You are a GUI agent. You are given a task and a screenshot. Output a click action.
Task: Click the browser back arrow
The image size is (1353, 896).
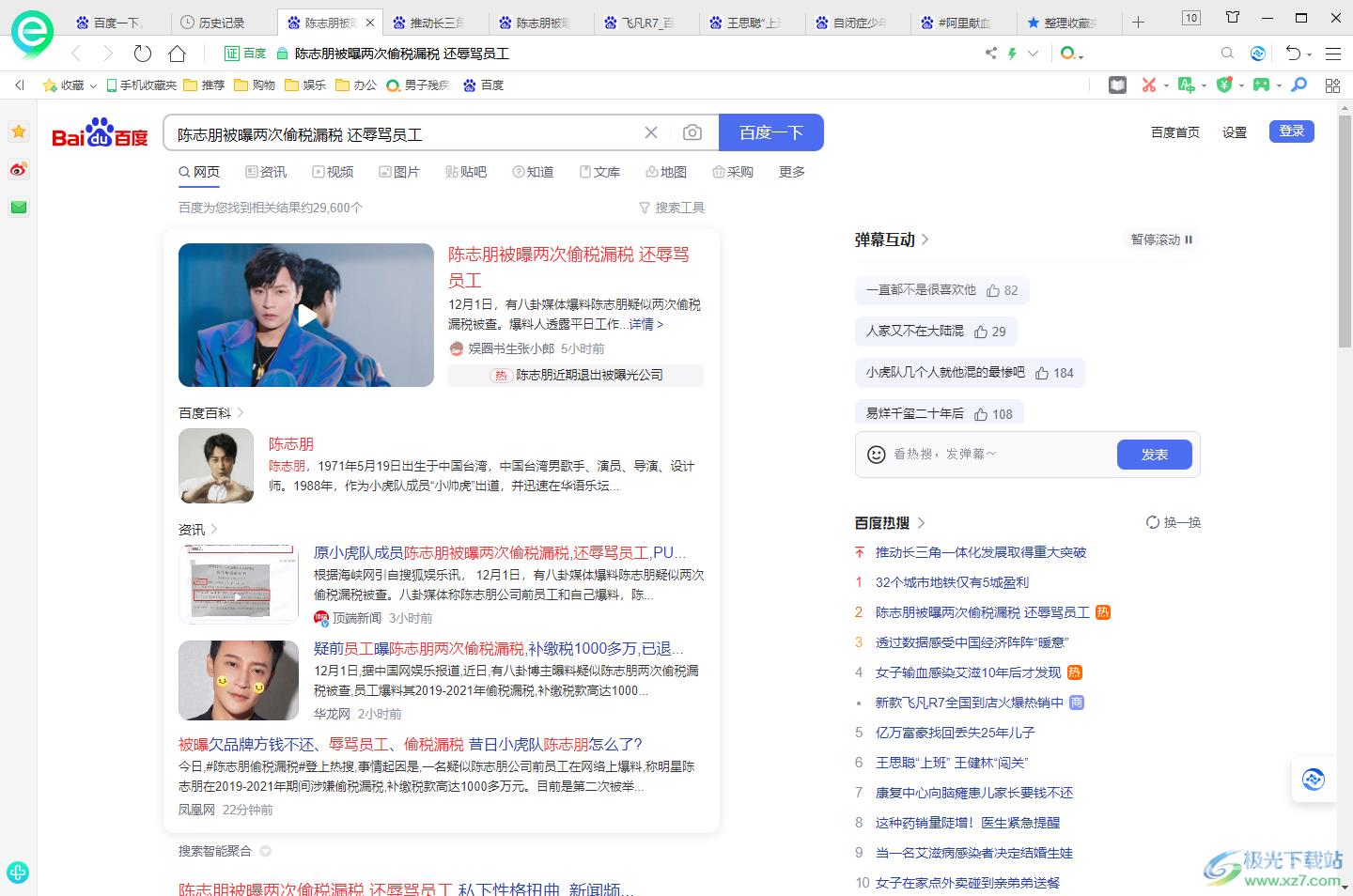click(77, 54)
